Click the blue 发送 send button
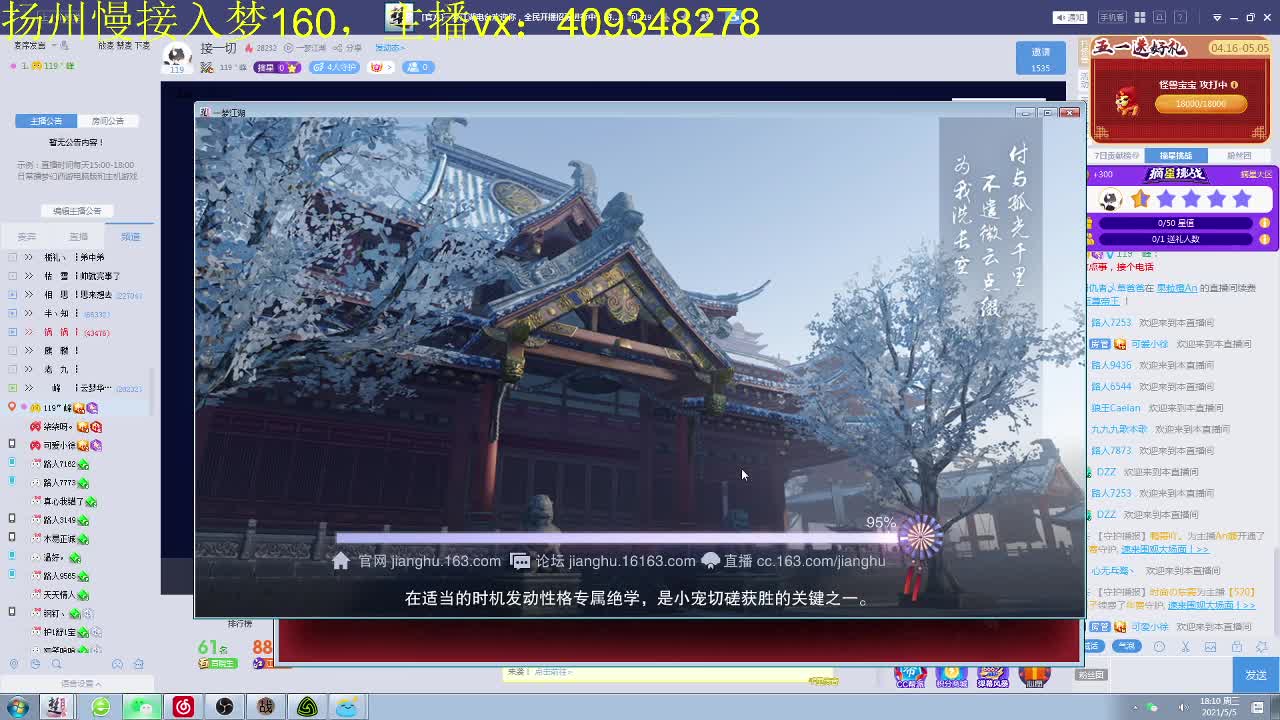 point(1256,675)
